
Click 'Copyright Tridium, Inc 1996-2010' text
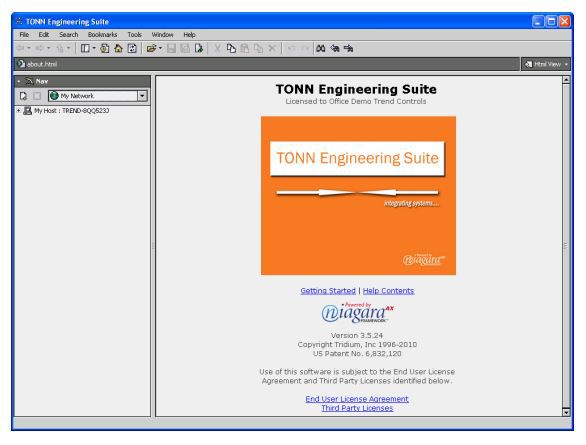click(x=357, y=344)
